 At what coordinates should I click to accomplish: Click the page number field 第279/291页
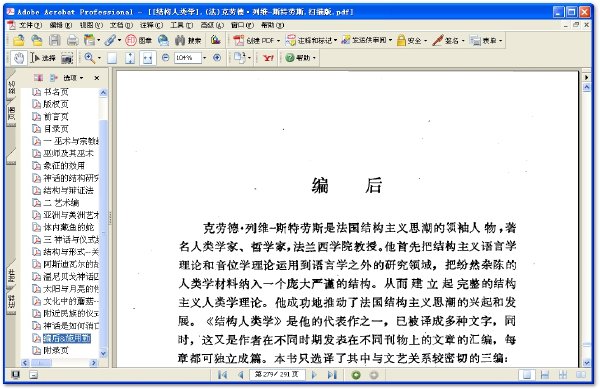click(277, 375)
